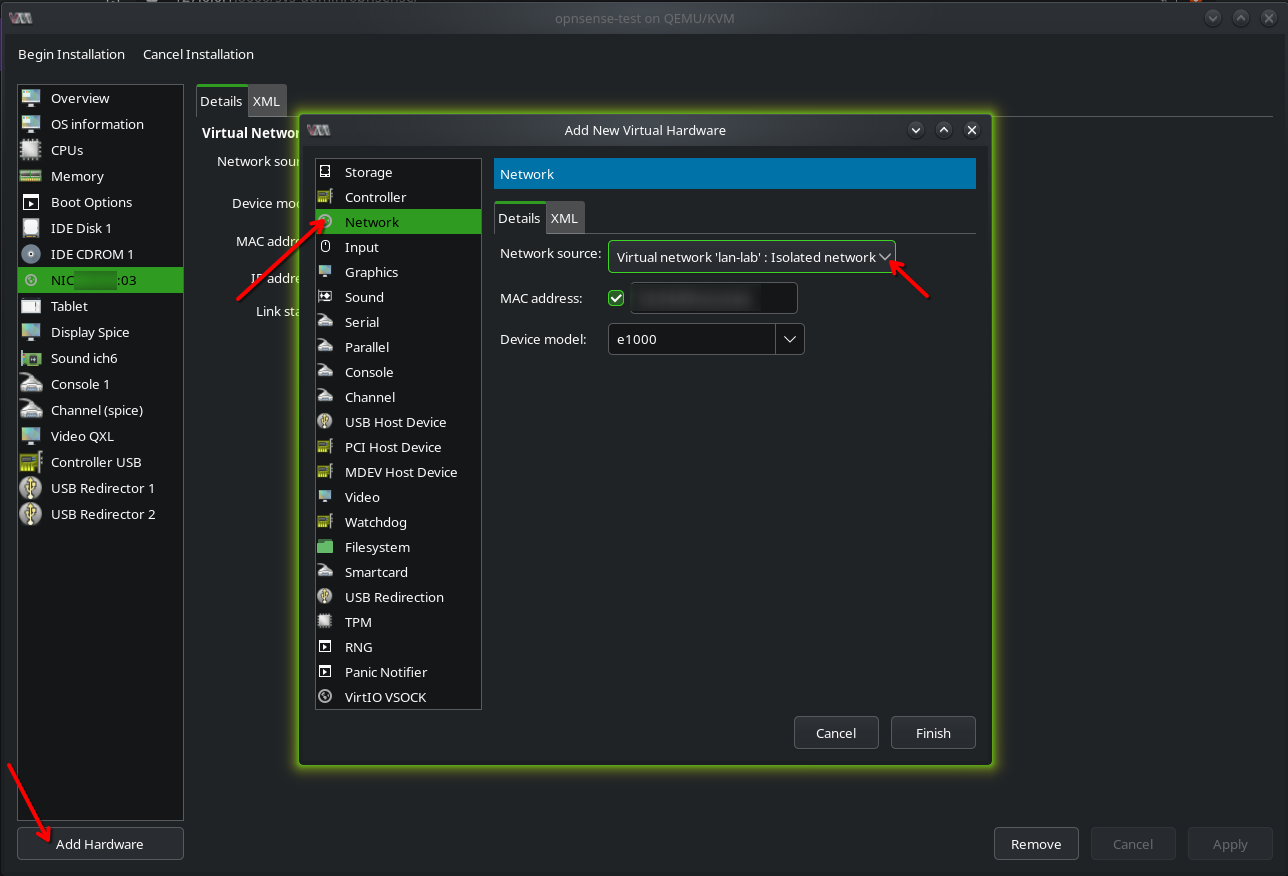Select the VirtIO VSOCK icon
This screenshot has width=1288, height=876.
325,697
